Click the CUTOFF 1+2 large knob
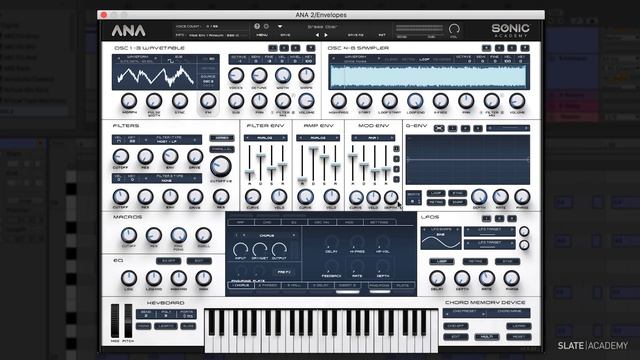This screenshot has width=640, height=360. 220,166
